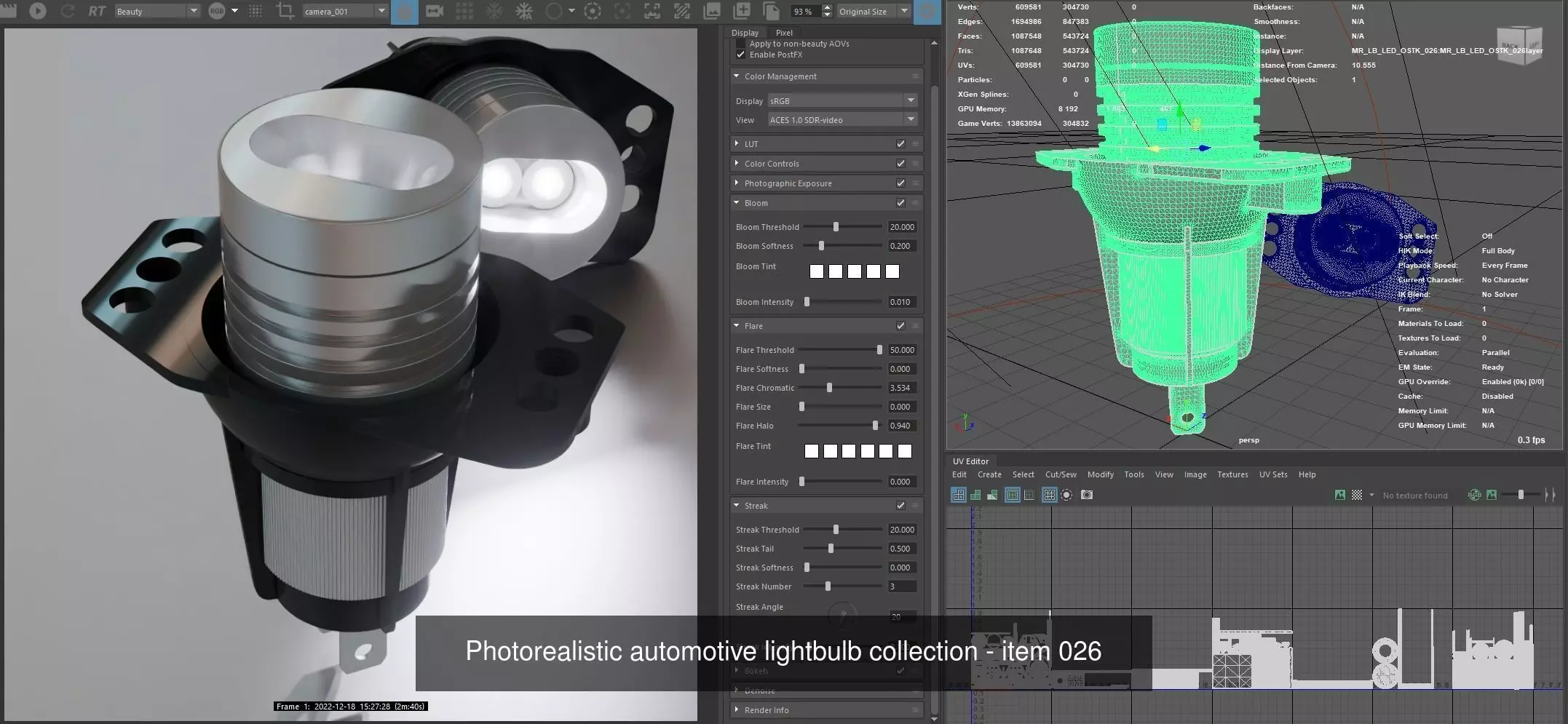This screenshot has width=1568, height=724.
Task: Open the UV Editor Tools menu
Action: [x=1134, y=474]
